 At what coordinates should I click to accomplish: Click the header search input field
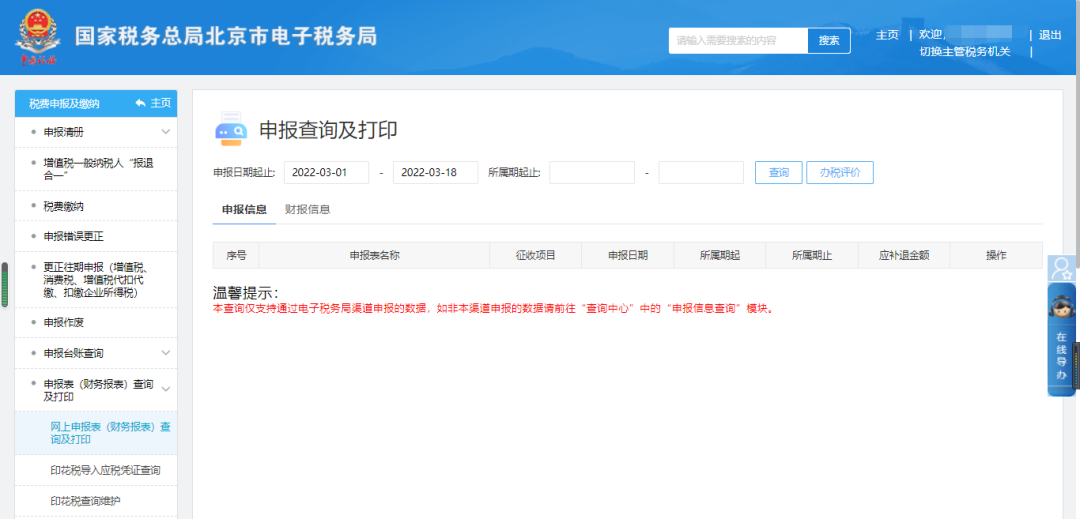738,41
